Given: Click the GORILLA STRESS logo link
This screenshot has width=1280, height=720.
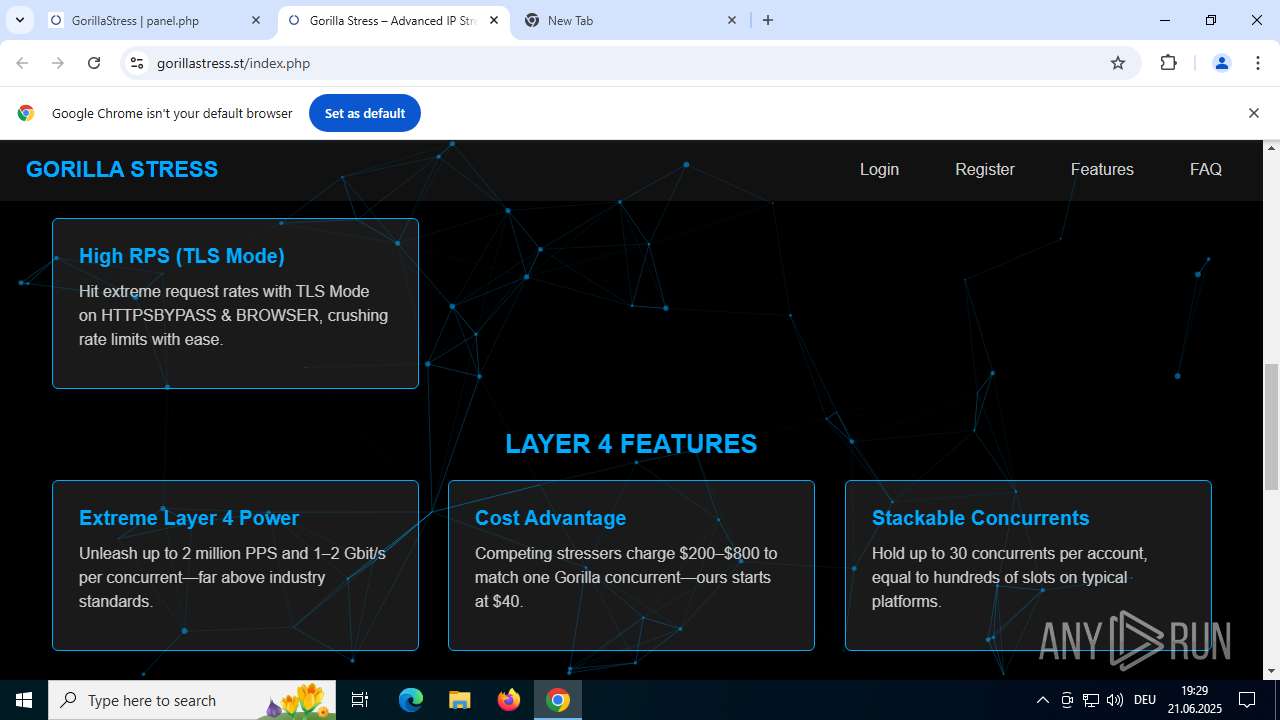Looking at the screenshot, I should click(122, 169).
